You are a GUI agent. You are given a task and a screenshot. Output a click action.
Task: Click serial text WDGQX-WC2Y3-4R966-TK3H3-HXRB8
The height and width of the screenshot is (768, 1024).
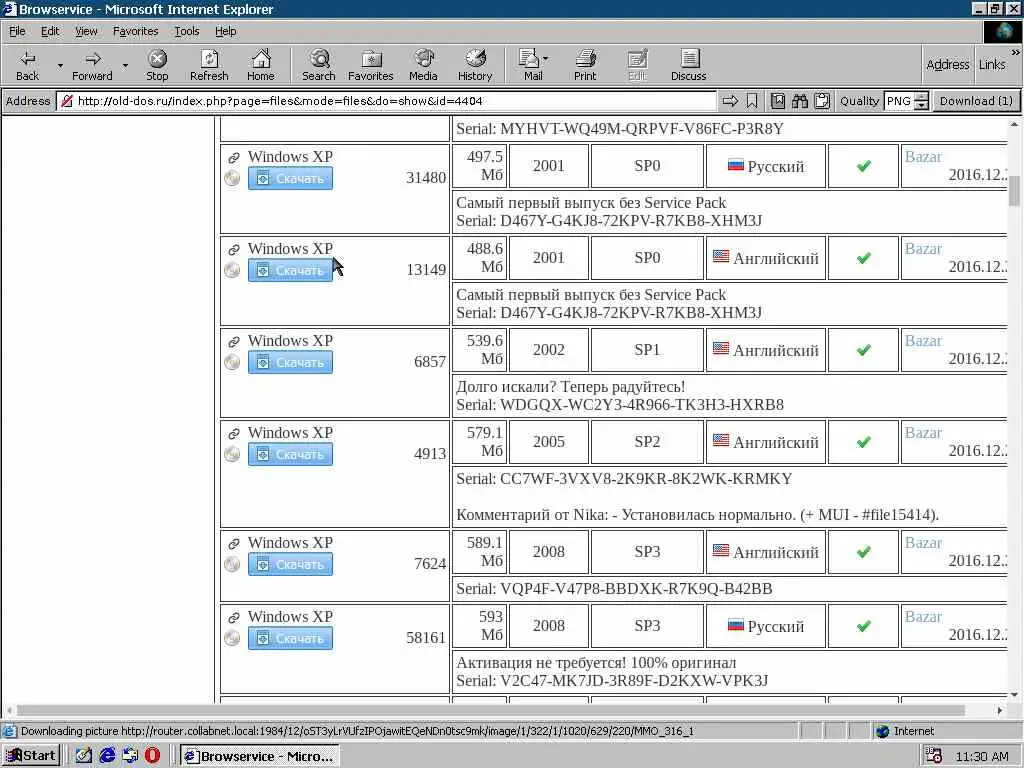pos(641,405)
